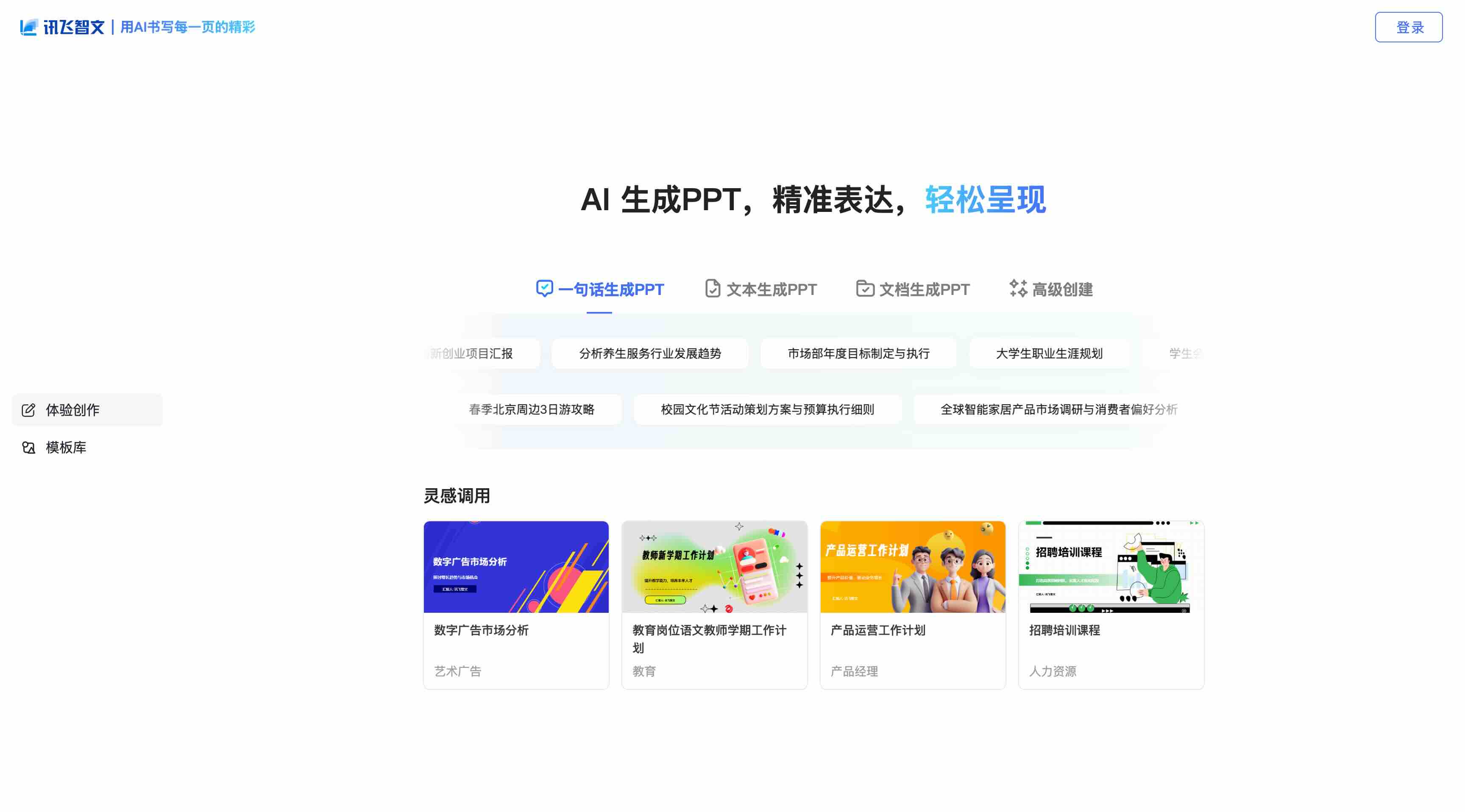This screenshot has width=1465, height=812.
Task: Open 模板库 in the sidebar
Action: click(x=88, y=448)
